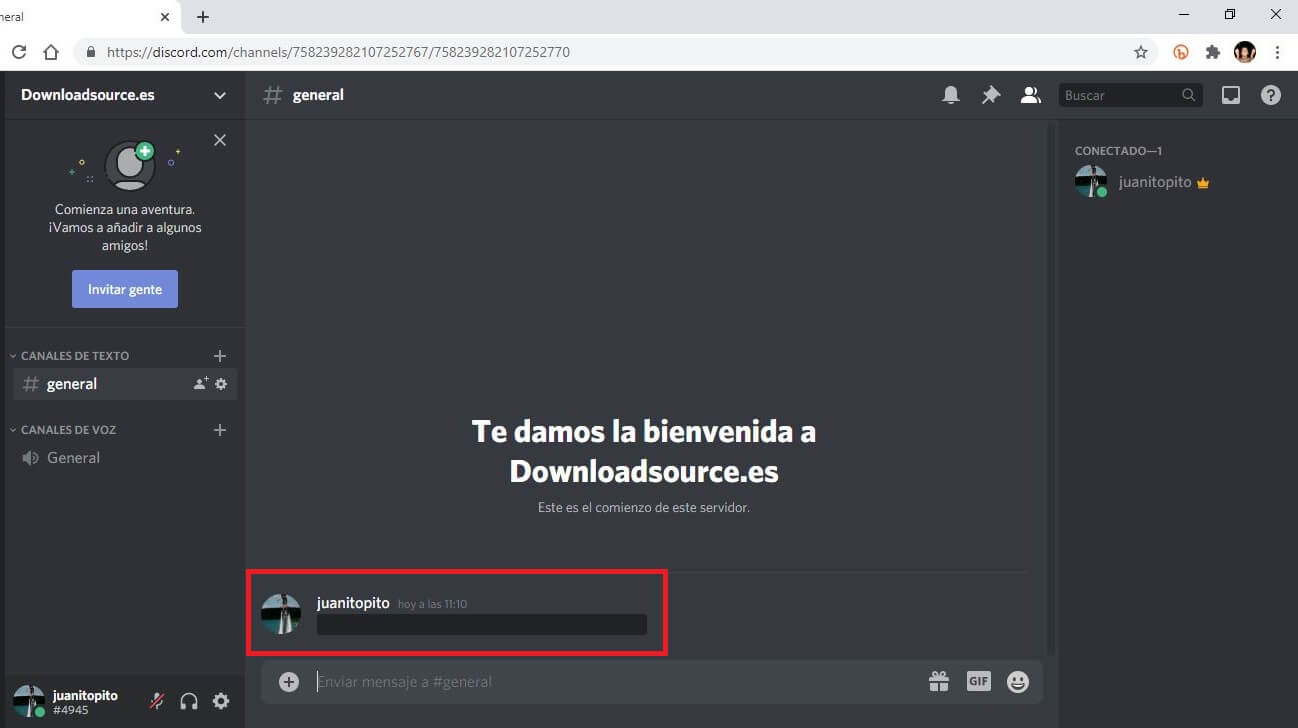This screenshot has width=1298, height=728.
Task: Open the browser extensions puzzle icon
Action: pyautogui.click(x=1213, y=52)
